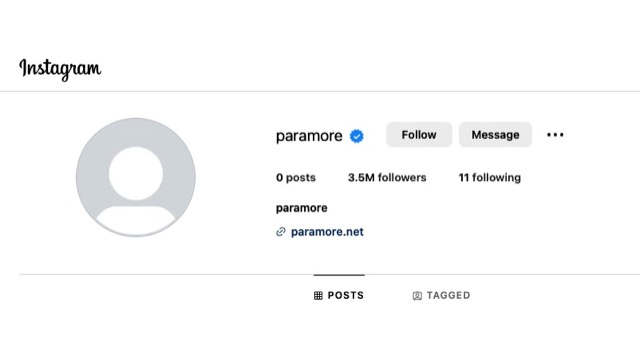Viewport: 640px width, 360px height.
Task: Click the active tab indicator line above POSTS
Action: tap(339, 275)
